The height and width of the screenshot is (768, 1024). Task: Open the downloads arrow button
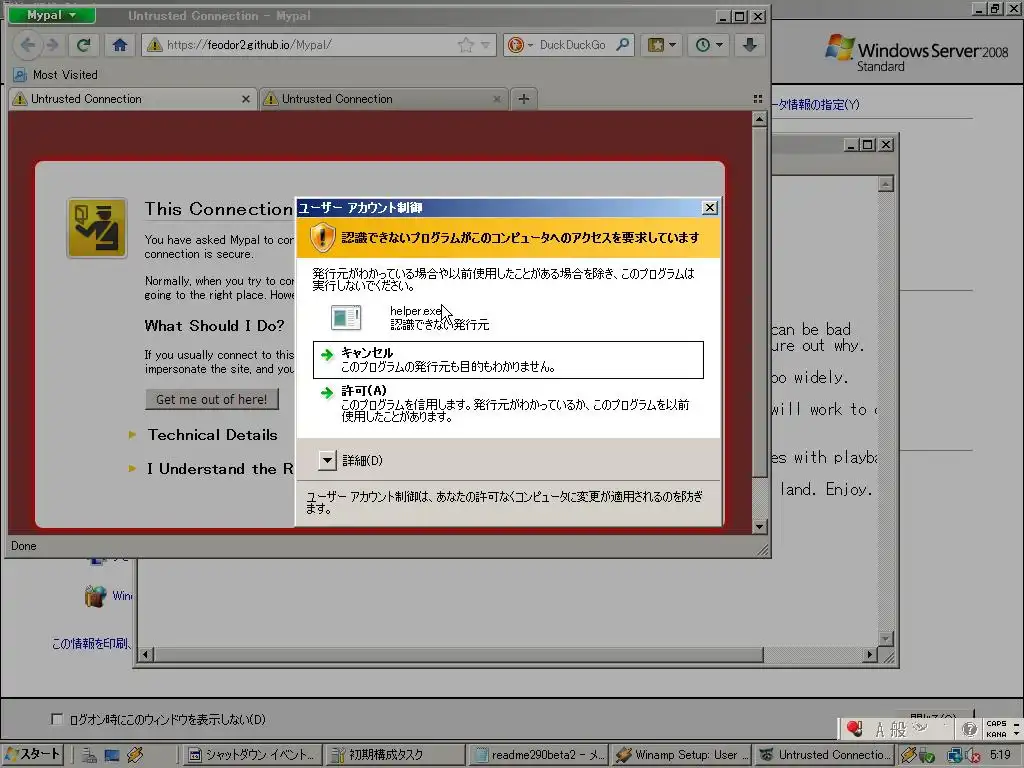tap(750, 45)
